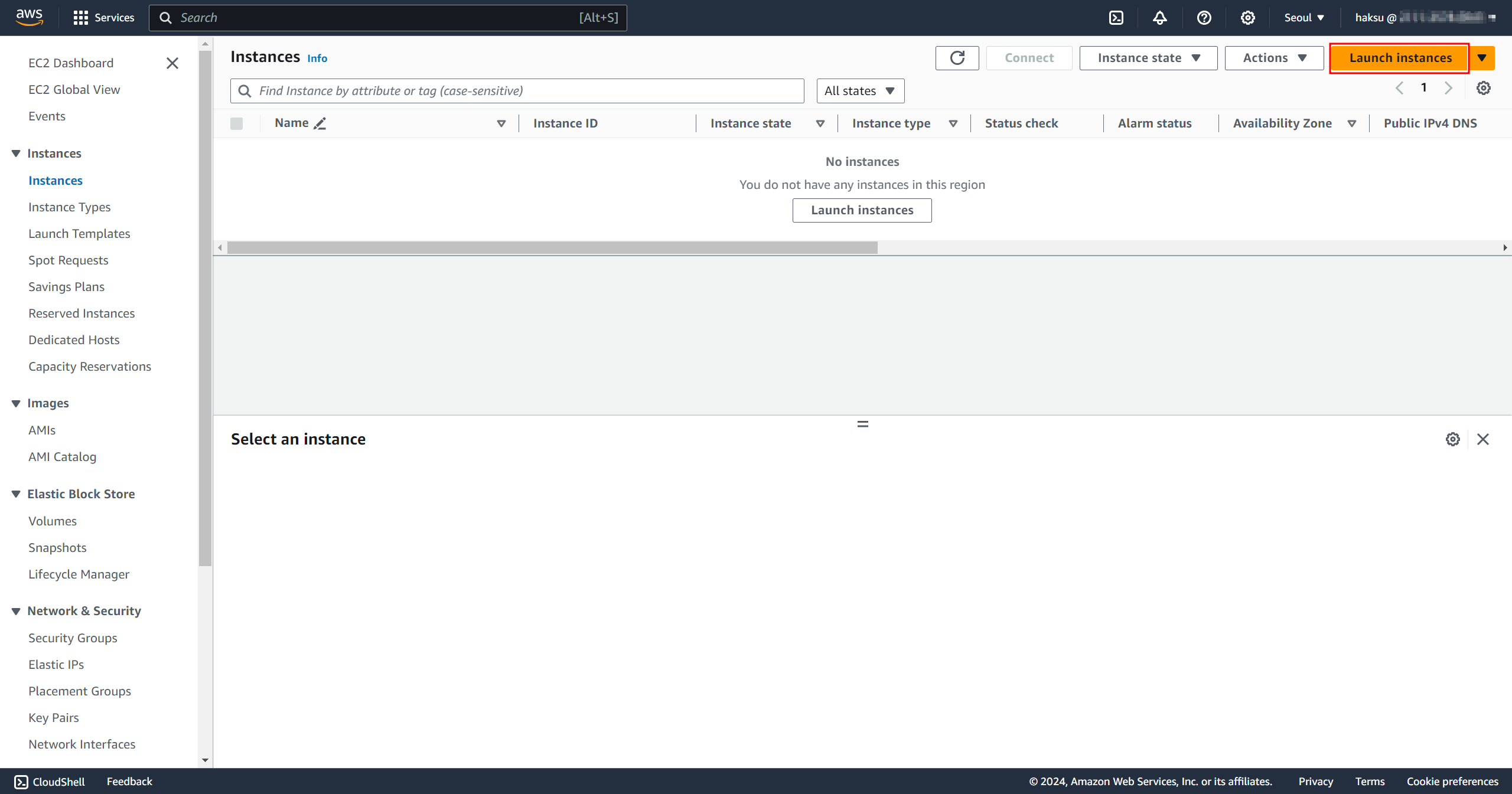Focus the top AWS Search field

(388, 18)
